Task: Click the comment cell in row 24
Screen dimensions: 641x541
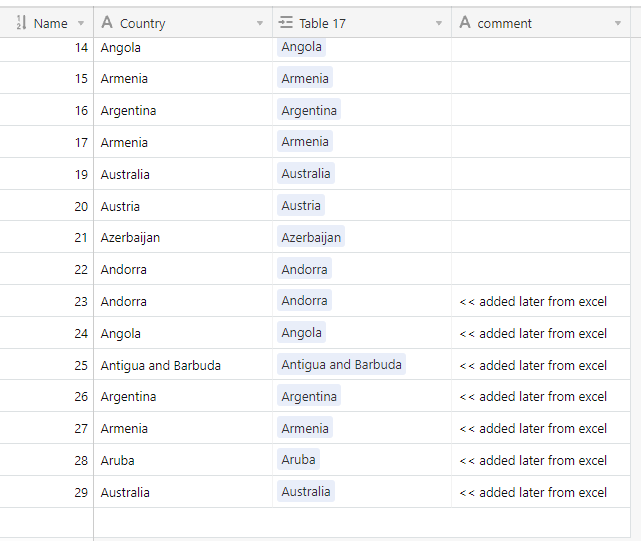Action: [x=541, y=332]
